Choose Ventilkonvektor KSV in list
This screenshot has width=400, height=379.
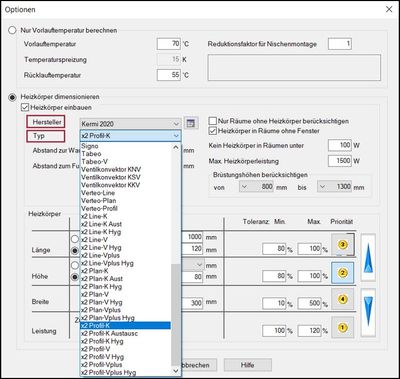point(125,177)
